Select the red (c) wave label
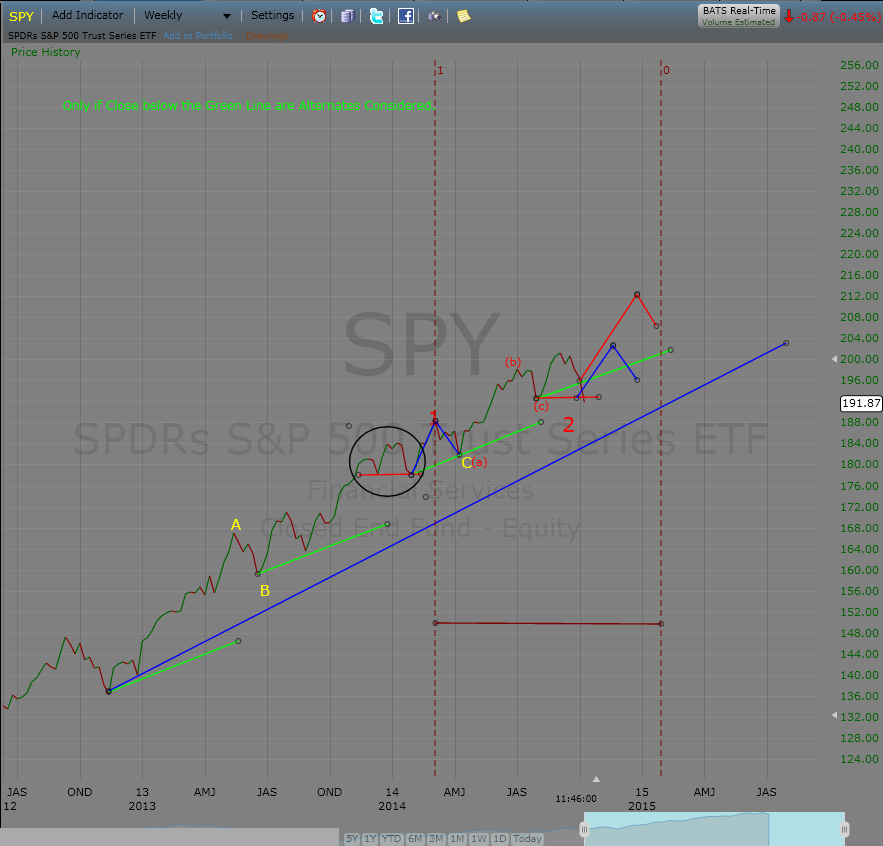The width and height of the screenshot is (883, 846). 541,406
